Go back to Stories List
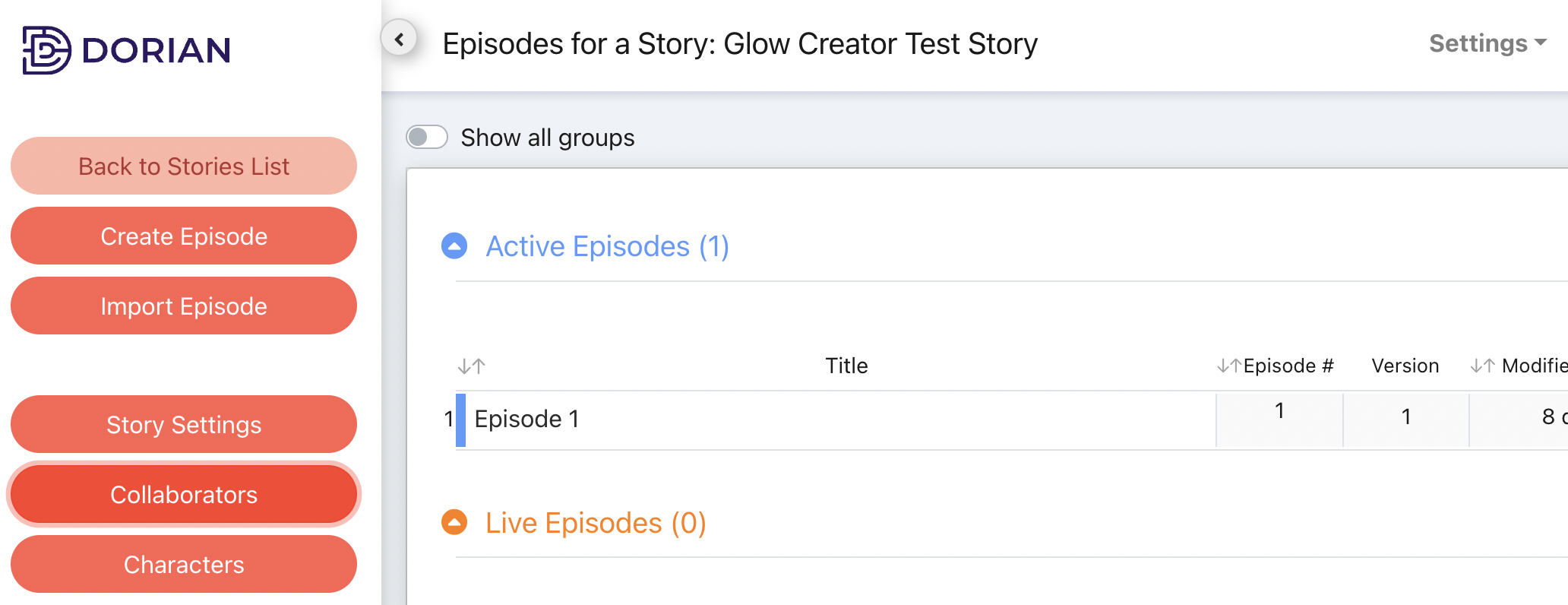This screenshot has width=1568, height=605. coord(184,166)
